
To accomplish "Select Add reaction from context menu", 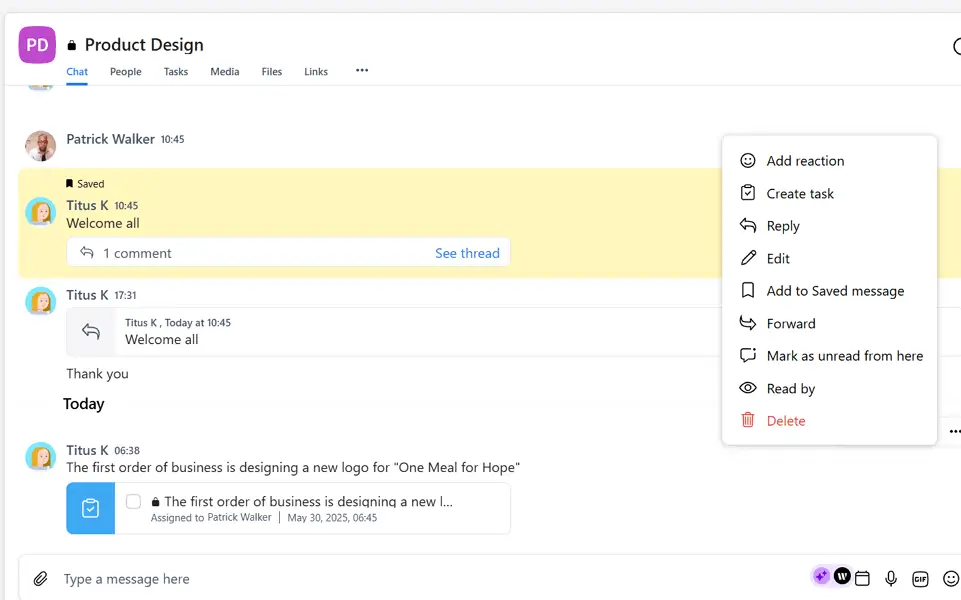I will 805,161.
